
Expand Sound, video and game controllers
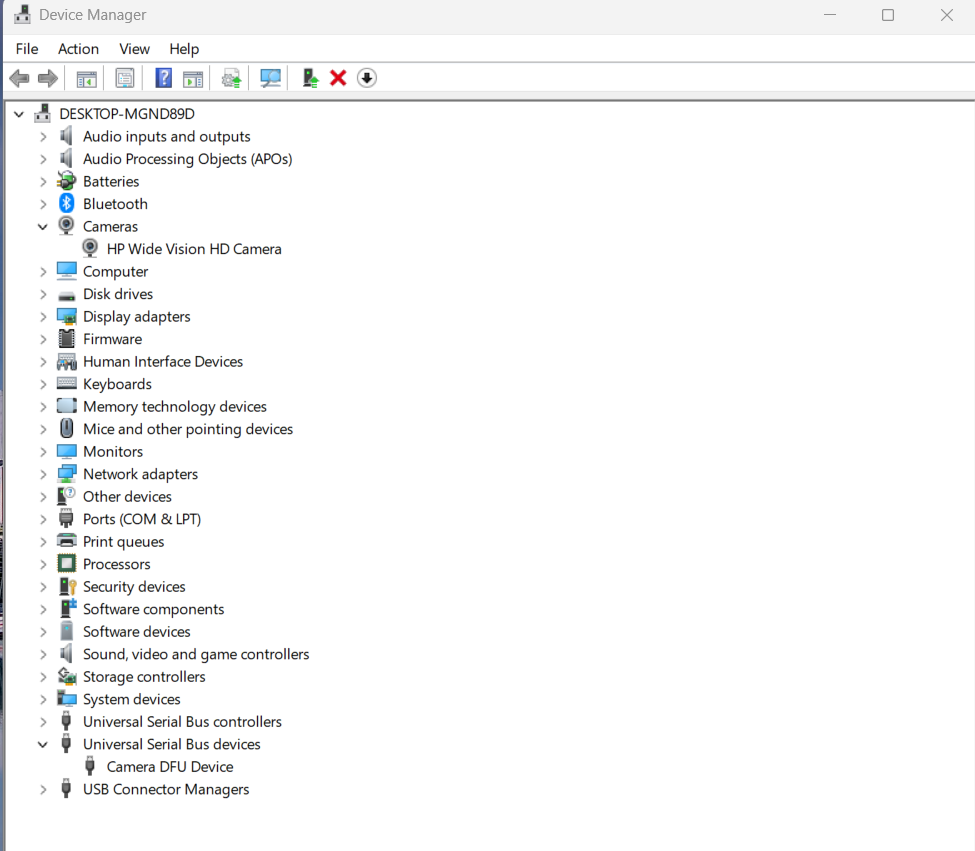(x=43, y=655)
